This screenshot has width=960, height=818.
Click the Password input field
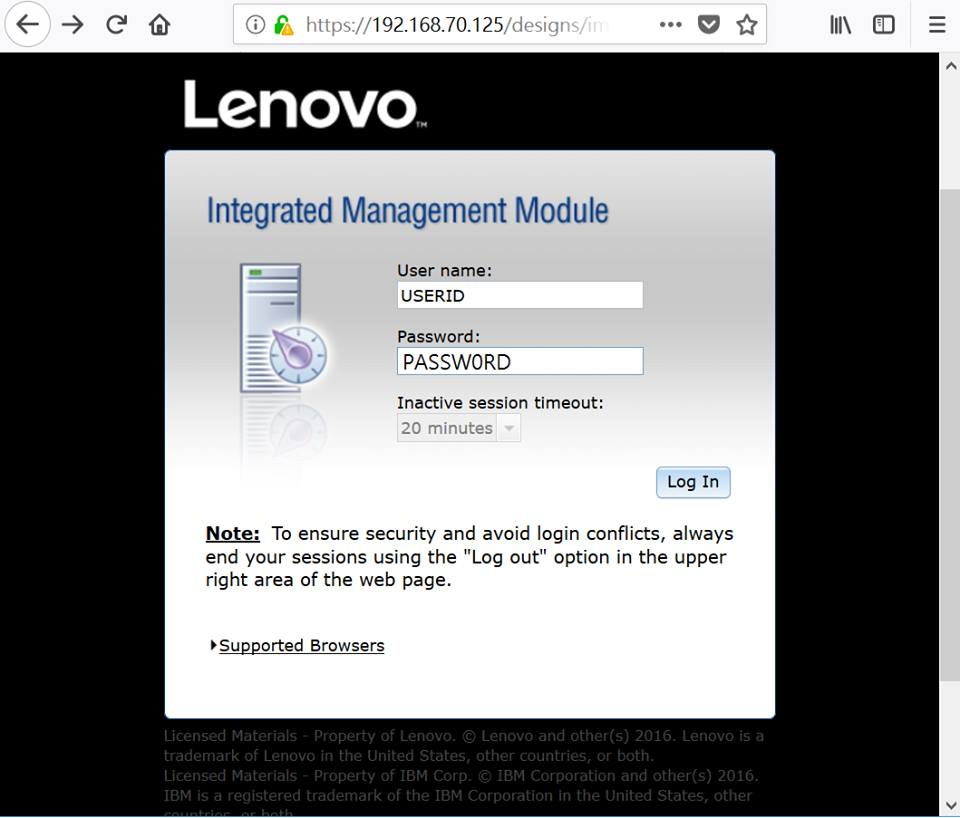click(519, 362)
